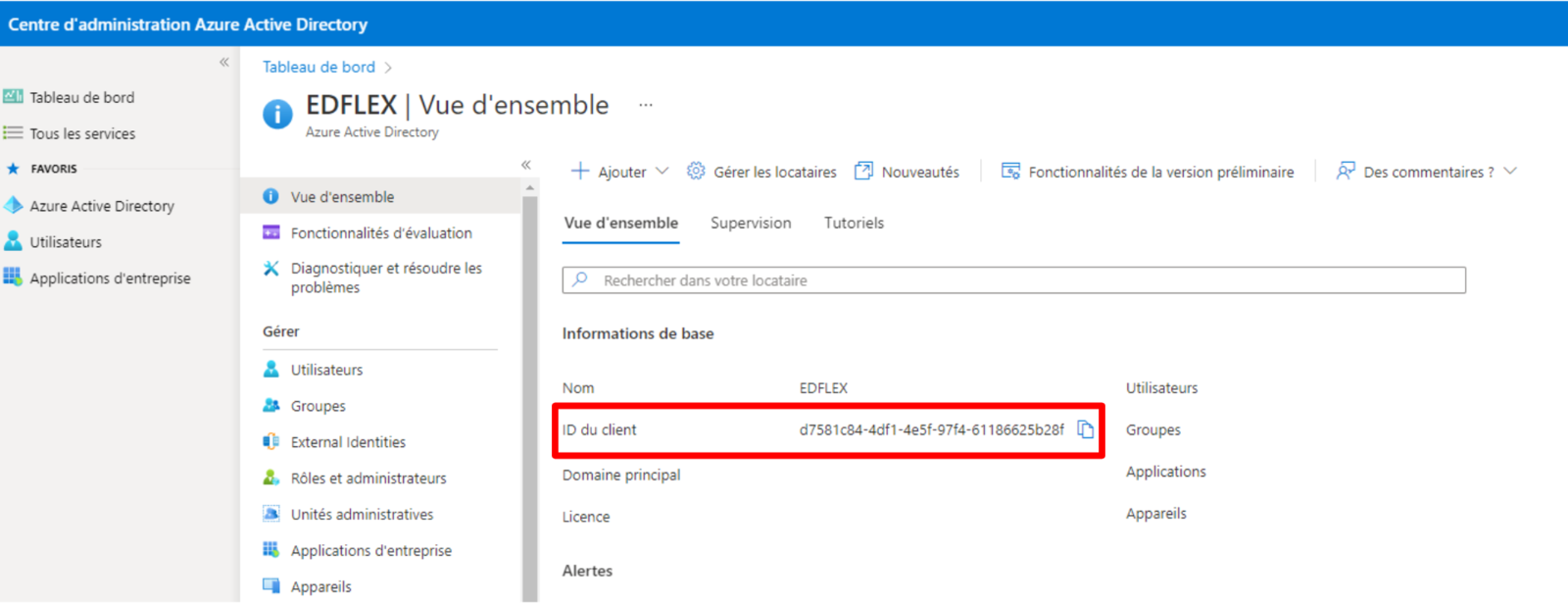The image size is (1568, 604).
Task: Click the Applications d'entreprise grid icon in favorites
Action: pyautogui.click(x=13, y=277)
